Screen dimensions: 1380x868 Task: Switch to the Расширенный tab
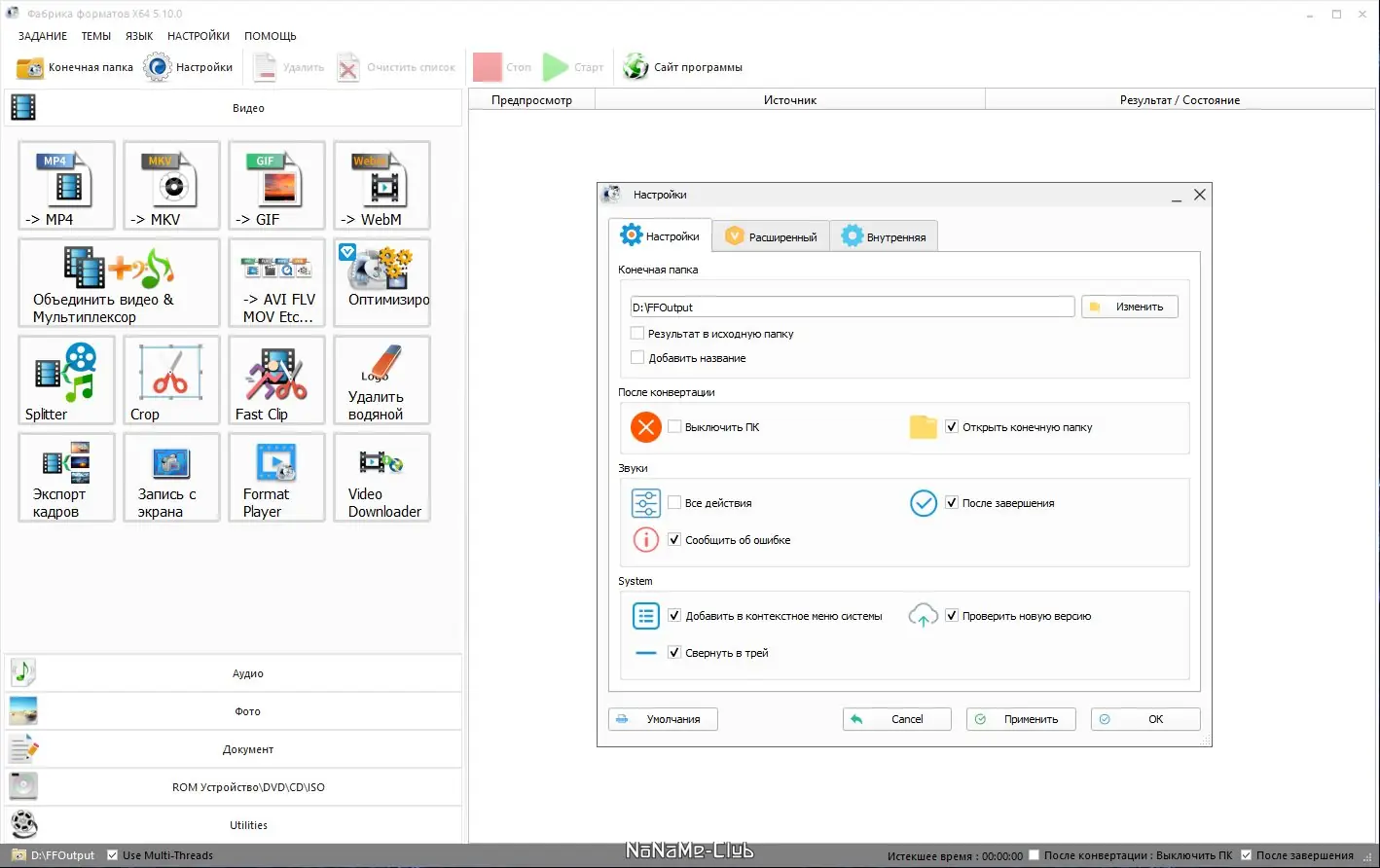(771, 236)
